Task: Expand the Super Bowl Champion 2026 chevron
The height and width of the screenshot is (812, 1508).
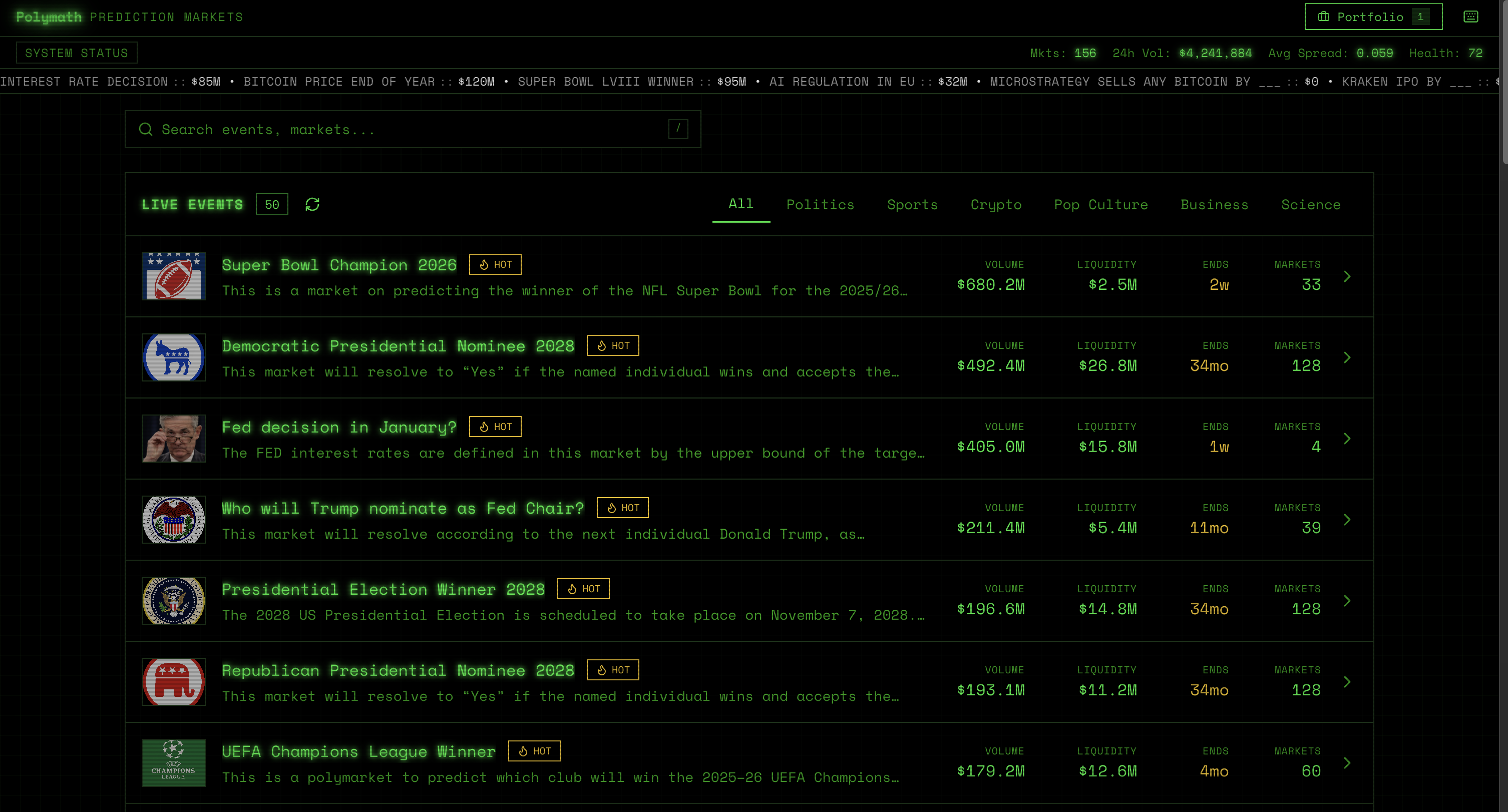Action: [1346, 276]
